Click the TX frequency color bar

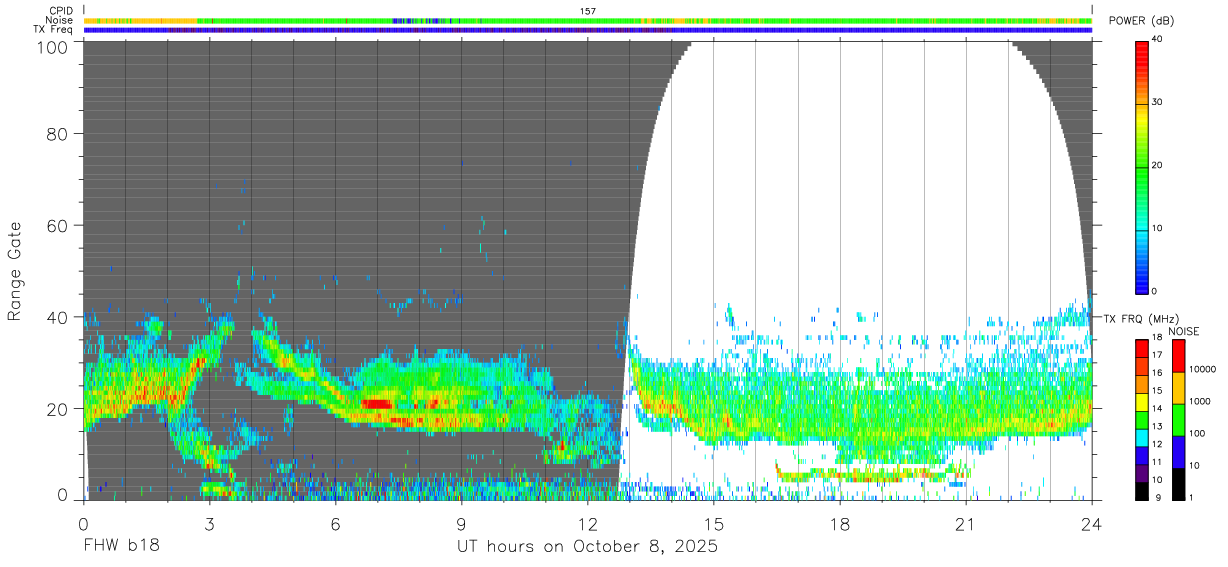(1141, 419)
